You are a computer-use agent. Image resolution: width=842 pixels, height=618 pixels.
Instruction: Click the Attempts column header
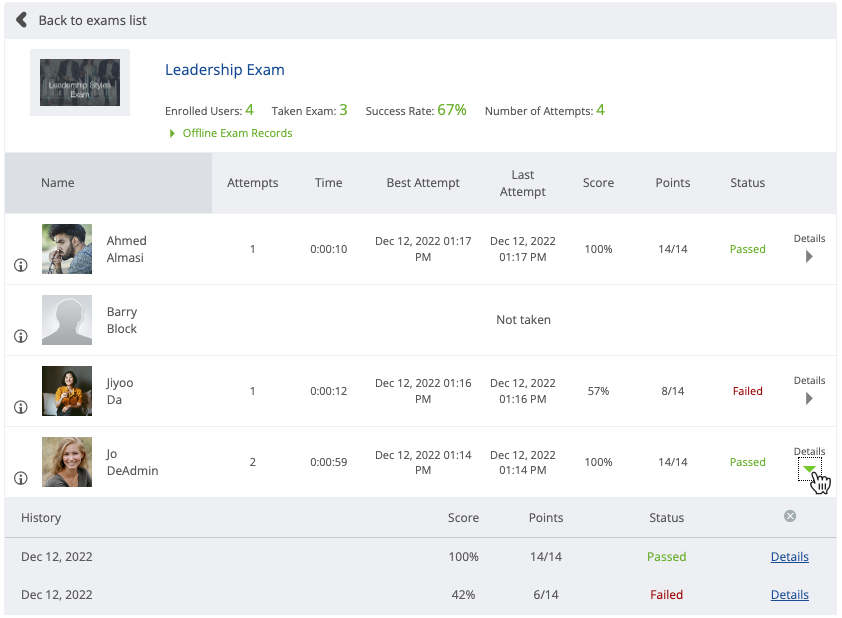(x=252, y=183)
